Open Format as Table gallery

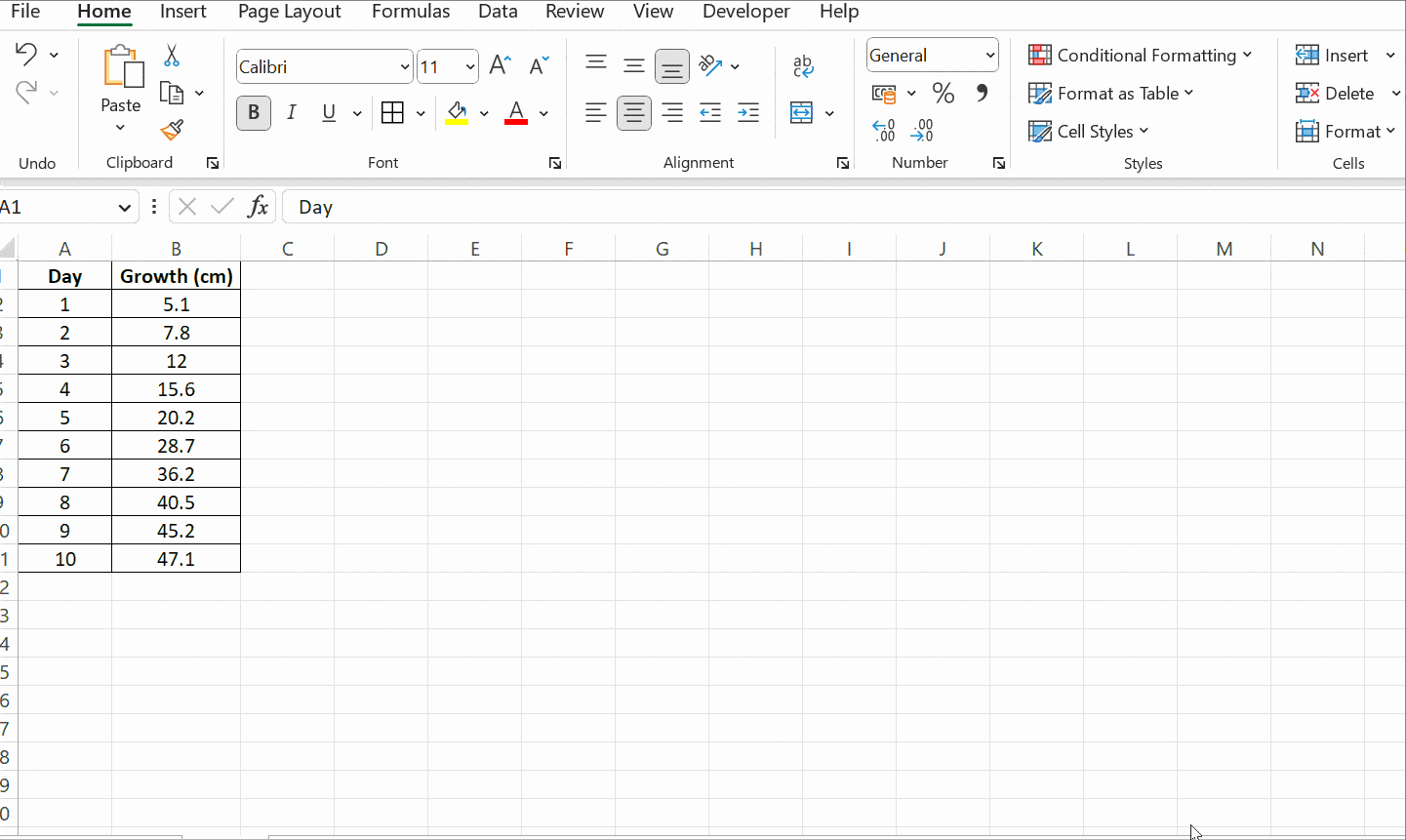(1110, 94)
